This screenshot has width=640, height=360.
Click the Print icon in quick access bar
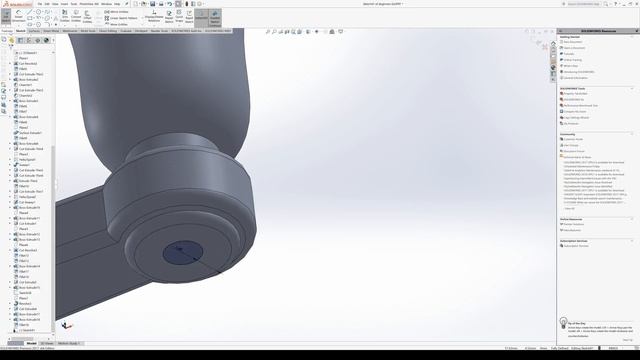(x=161, y=4)
